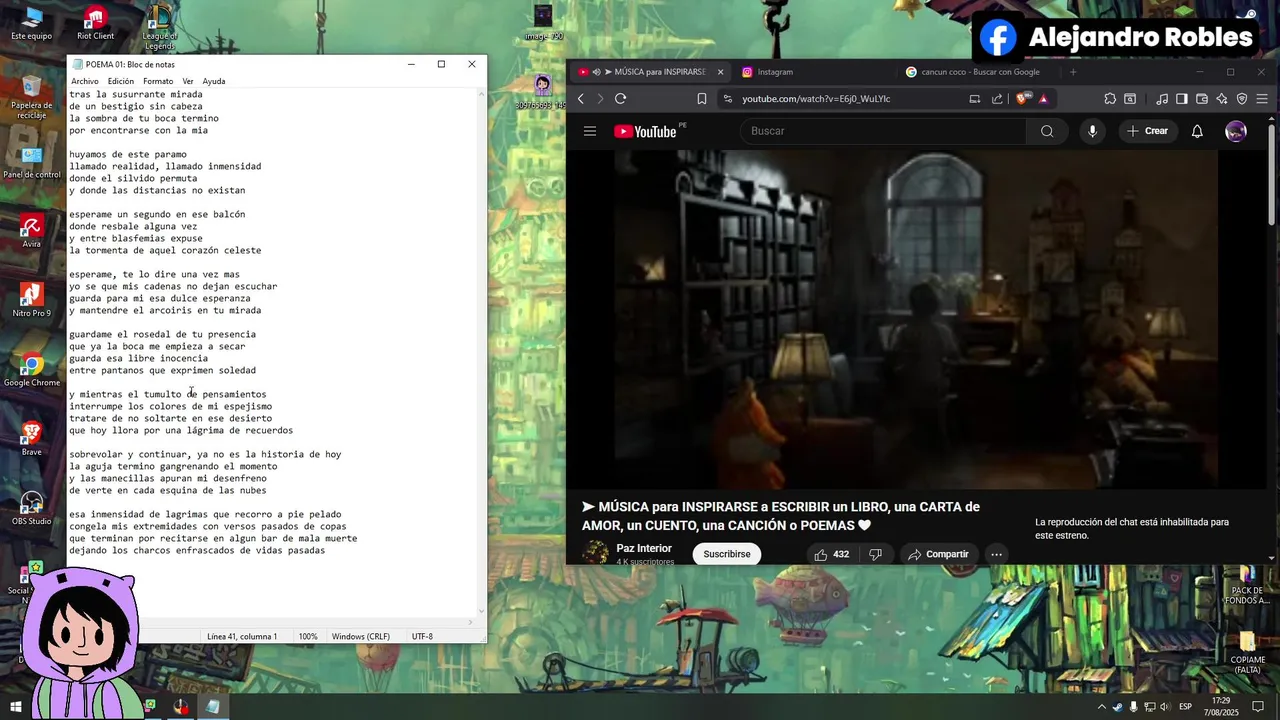
Task: Open browser extensions puzzle icon
Action: pyautogui.click(x=1110, y=99)
